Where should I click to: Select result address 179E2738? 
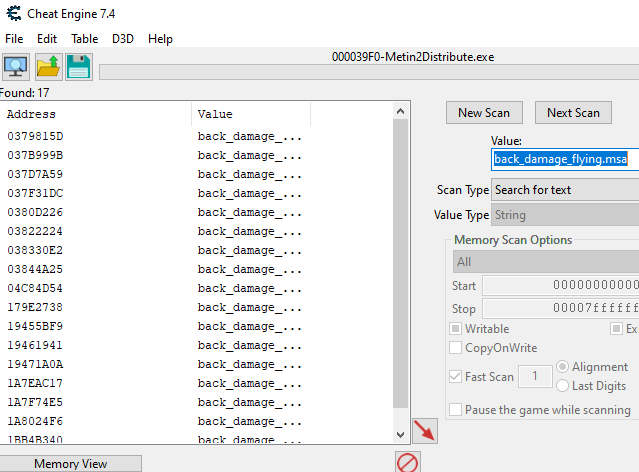[x=35, y=307]
